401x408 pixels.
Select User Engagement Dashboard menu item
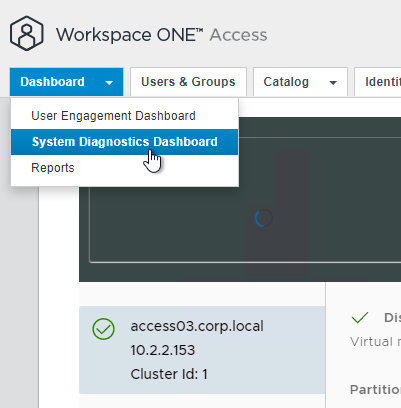[125, 116]
